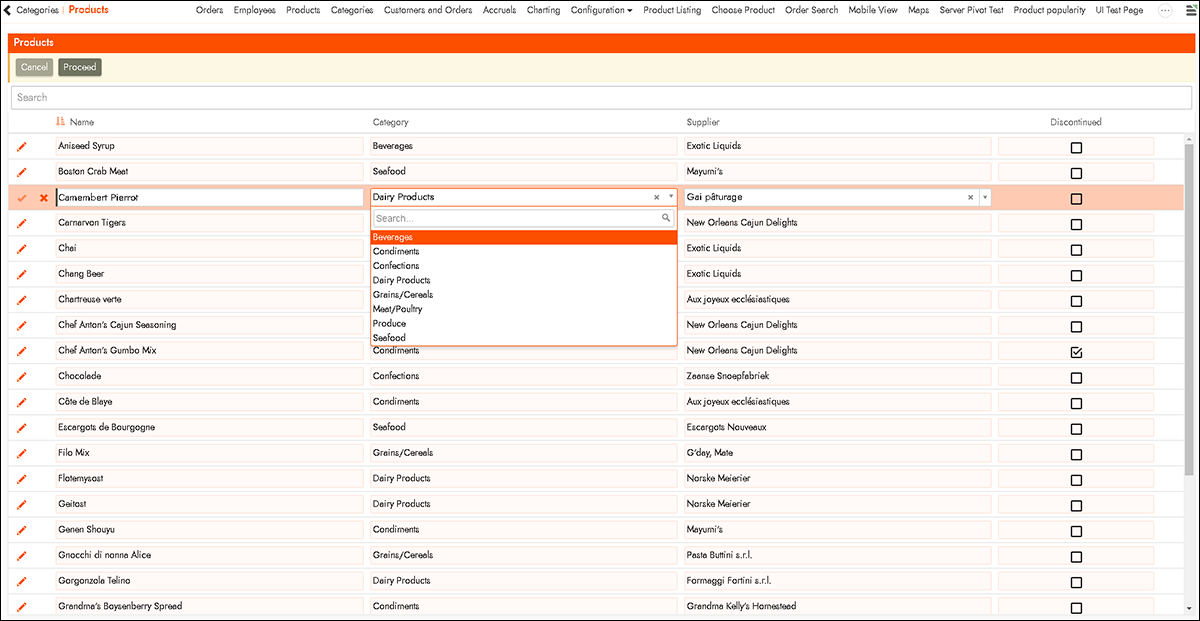Clear the Dairy Products category selection

657,198
